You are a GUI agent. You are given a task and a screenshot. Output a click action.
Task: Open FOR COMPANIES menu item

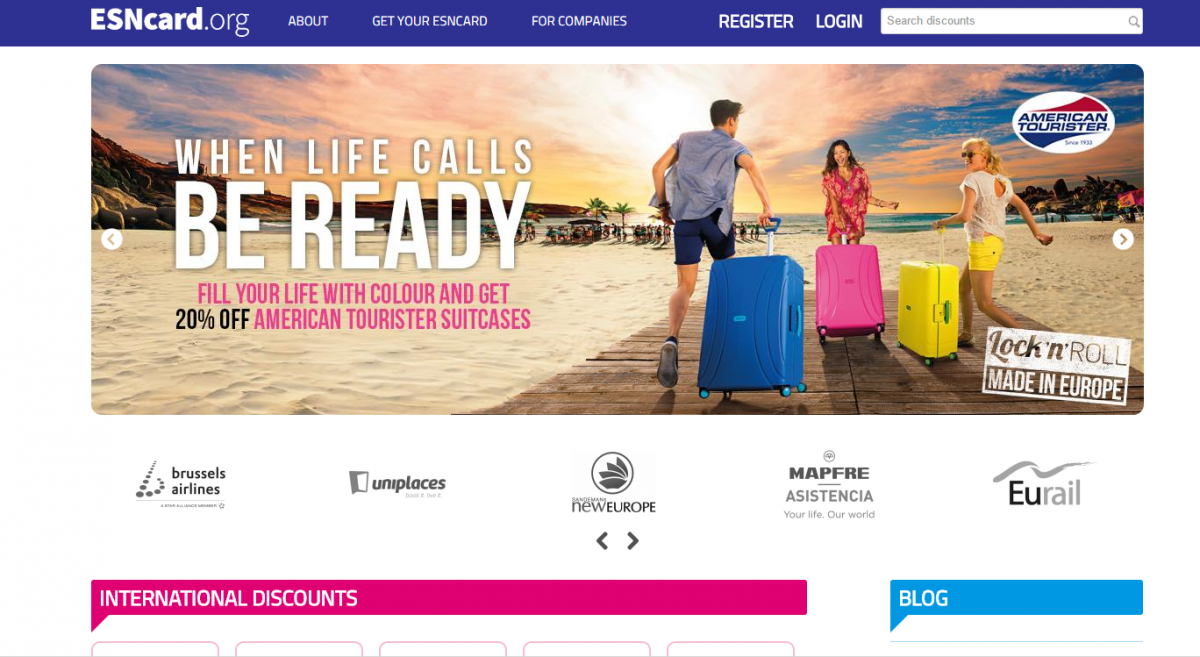(x=579, y=21)
